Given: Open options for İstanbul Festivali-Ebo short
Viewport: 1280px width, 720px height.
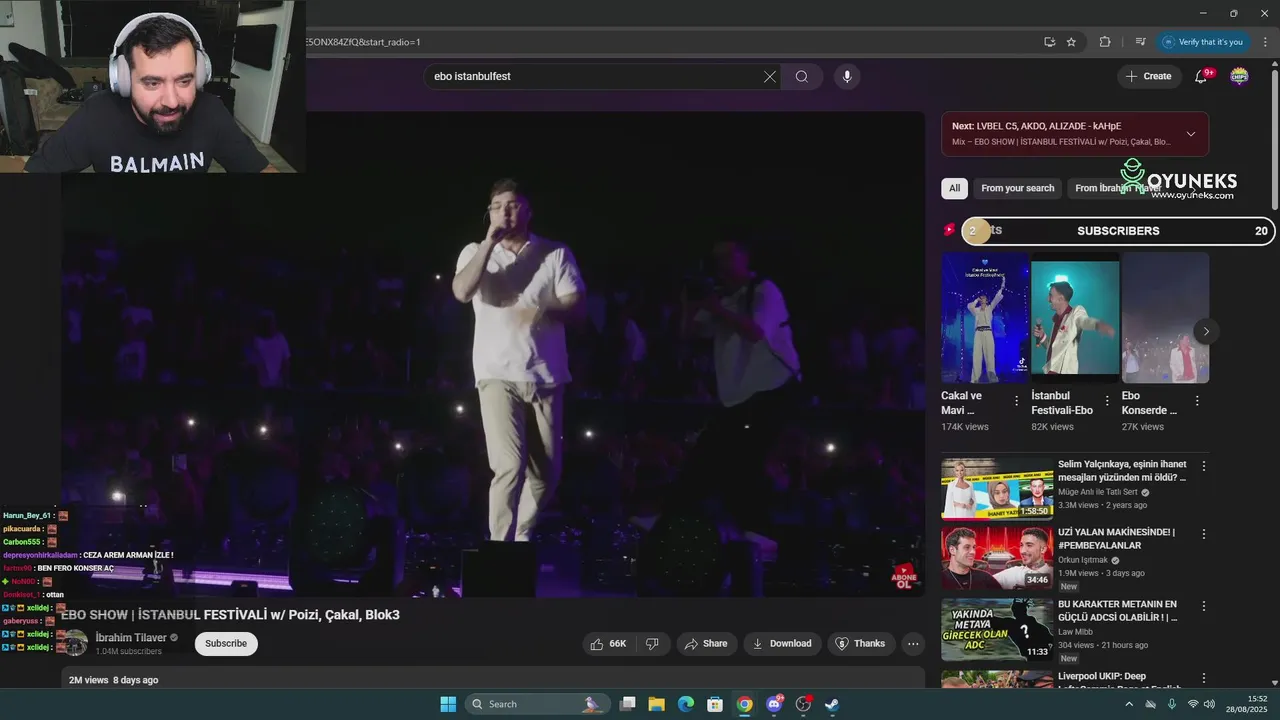Looking at the screenshot, I should (x=1107, y=401).
